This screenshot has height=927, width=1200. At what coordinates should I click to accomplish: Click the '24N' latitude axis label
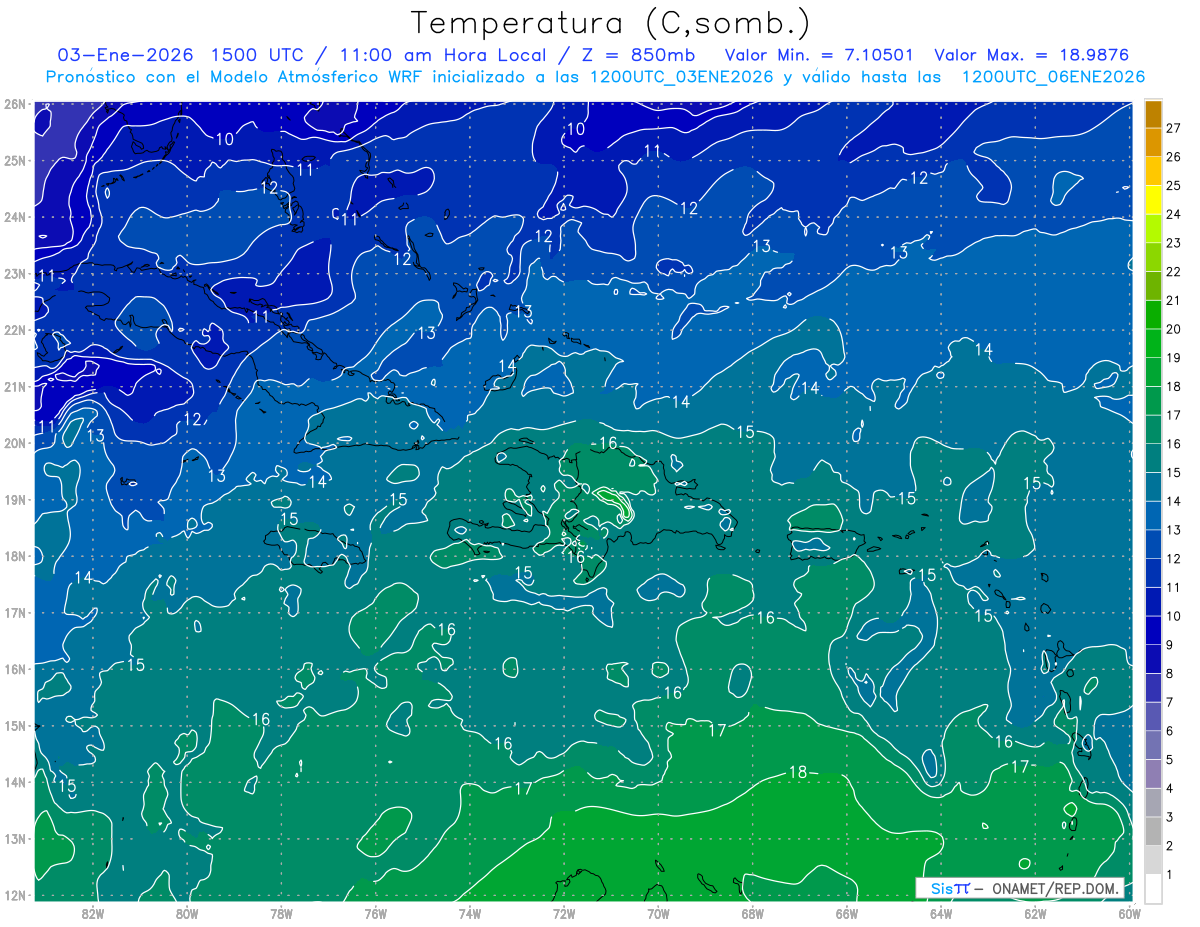[x=14, y=217]
